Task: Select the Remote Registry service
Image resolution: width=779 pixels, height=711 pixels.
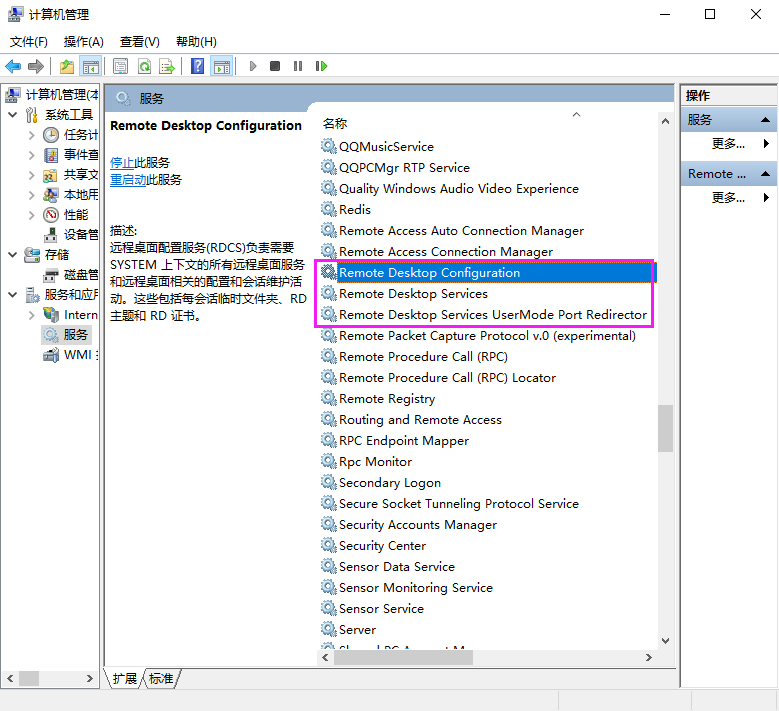Action: pos(378,399)
